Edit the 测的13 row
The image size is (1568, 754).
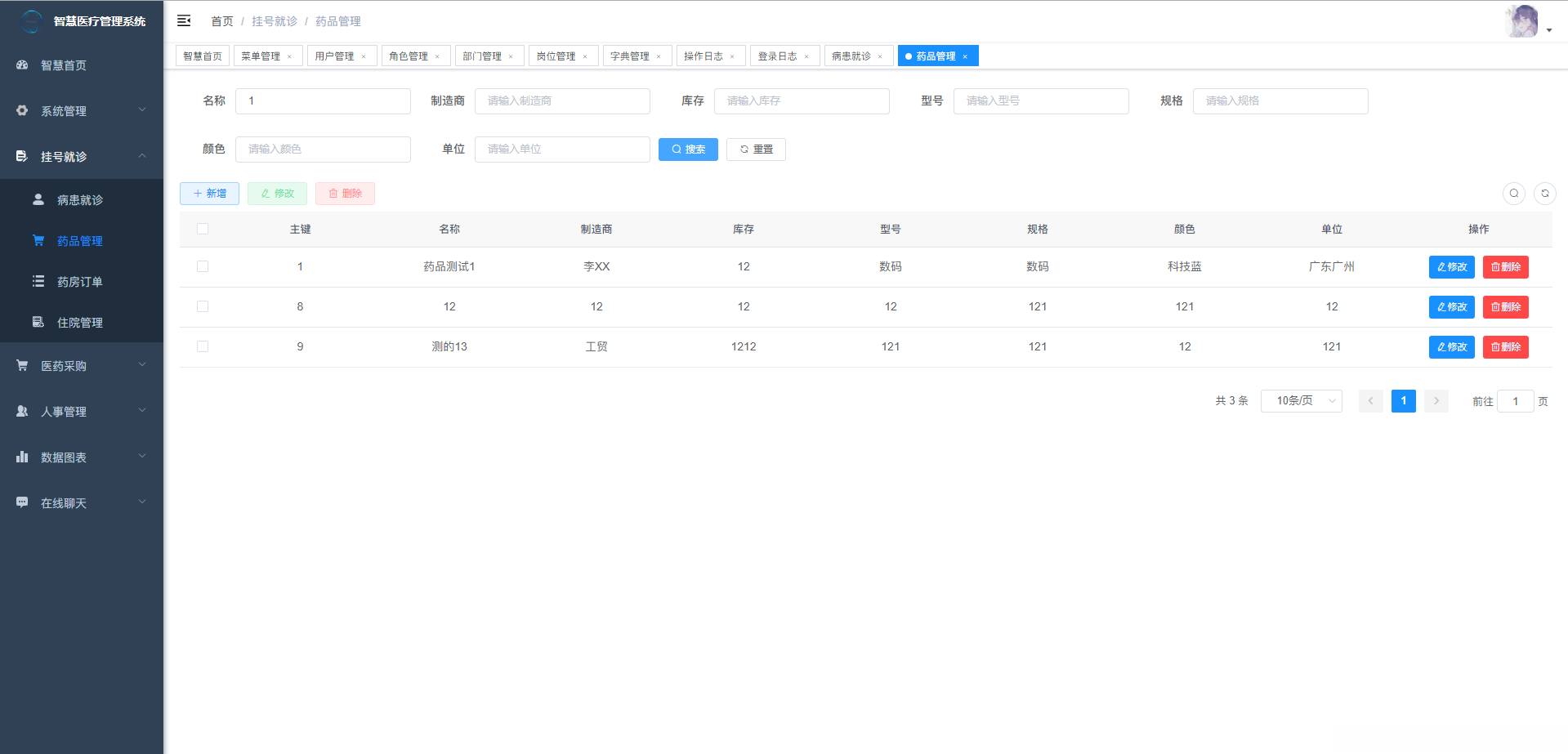[x=1452, y=347]
